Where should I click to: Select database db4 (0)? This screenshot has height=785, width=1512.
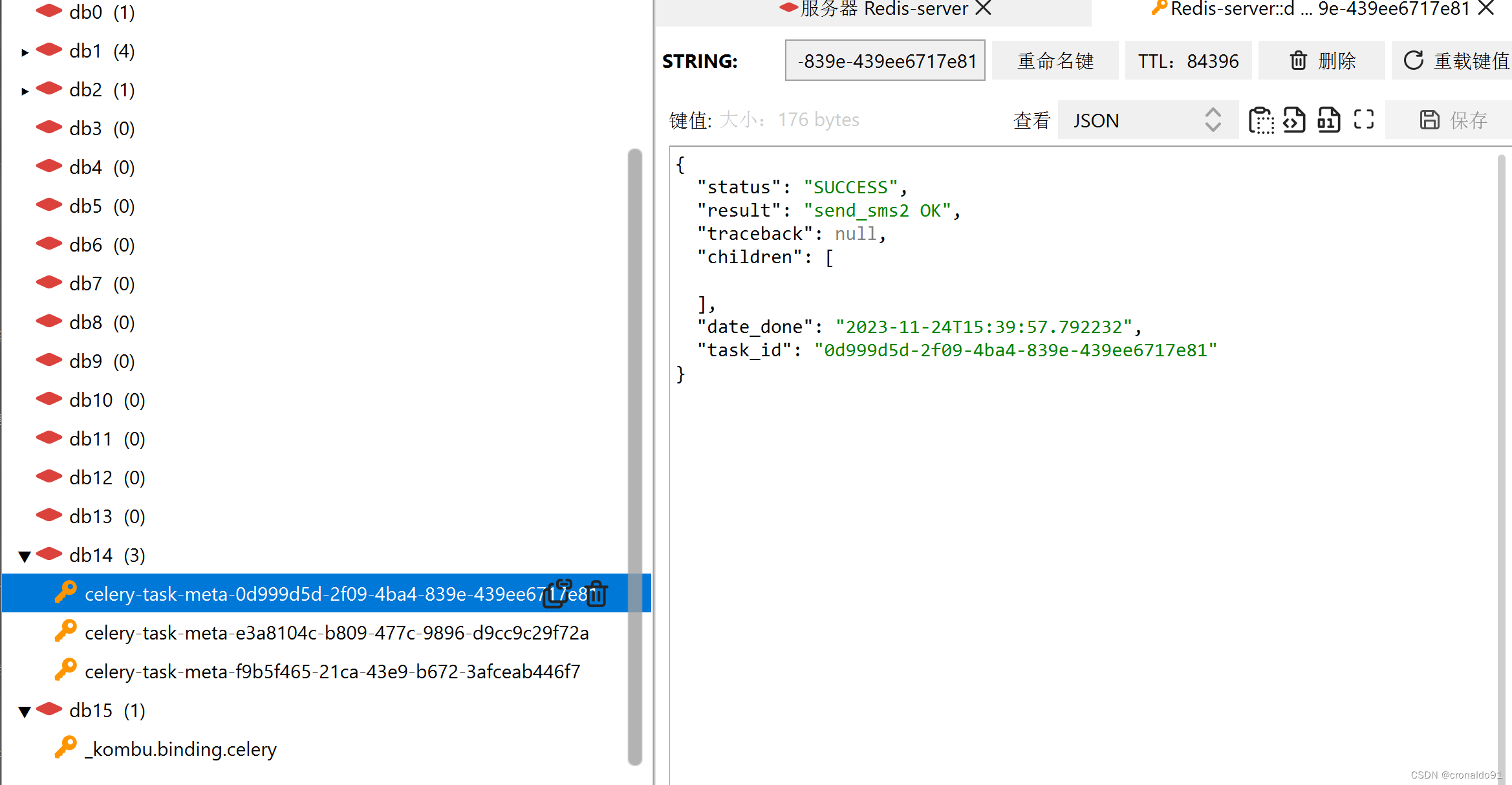point(102,167)
